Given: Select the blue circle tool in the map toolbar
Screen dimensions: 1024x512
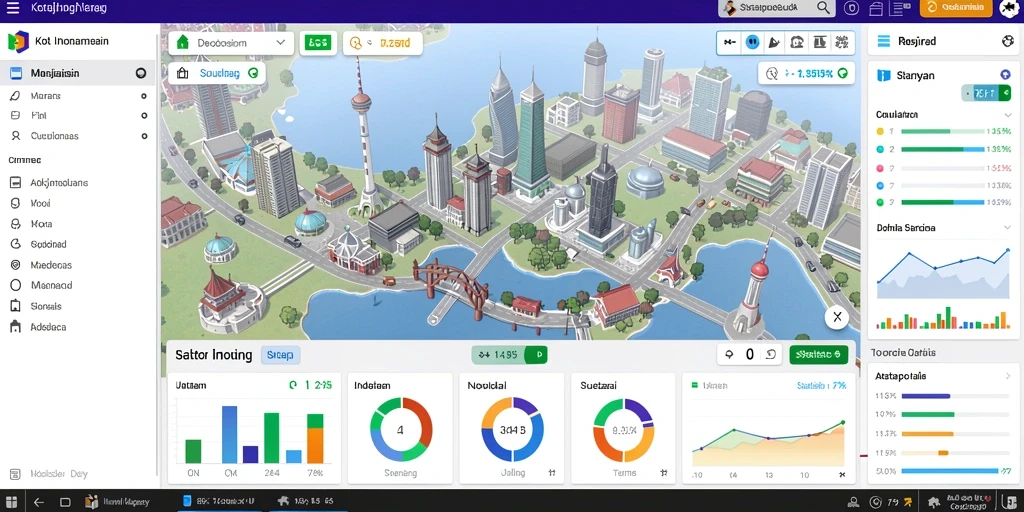Looking at the screenshot, I should 752,42.
